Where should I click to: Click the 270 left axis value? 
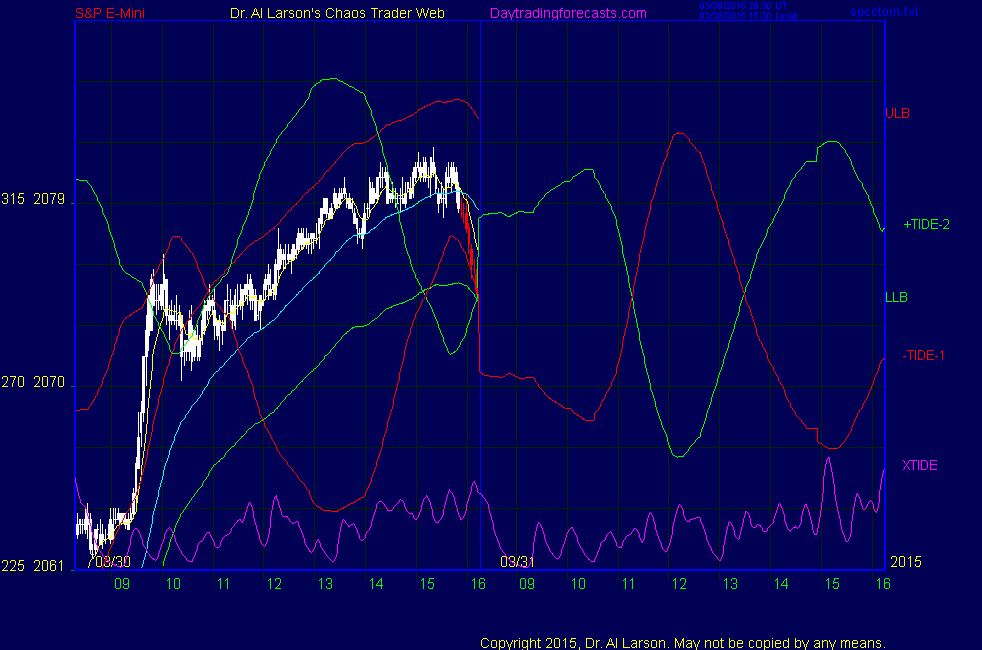(x=12, y=382)
